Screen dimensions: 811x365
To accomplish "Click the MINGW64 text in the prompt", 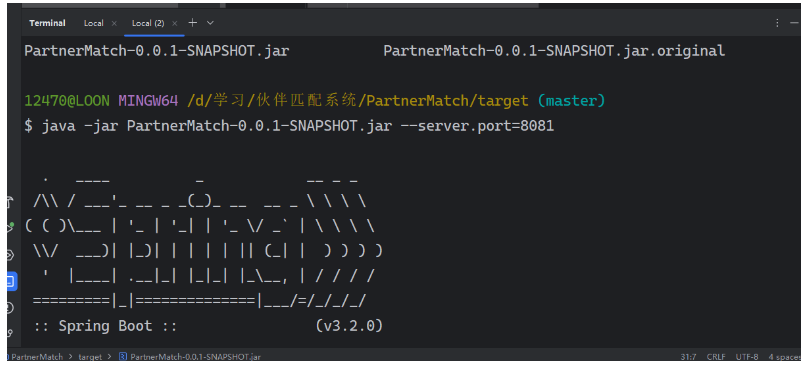I will pyautogui.click(x=148, y=100).
